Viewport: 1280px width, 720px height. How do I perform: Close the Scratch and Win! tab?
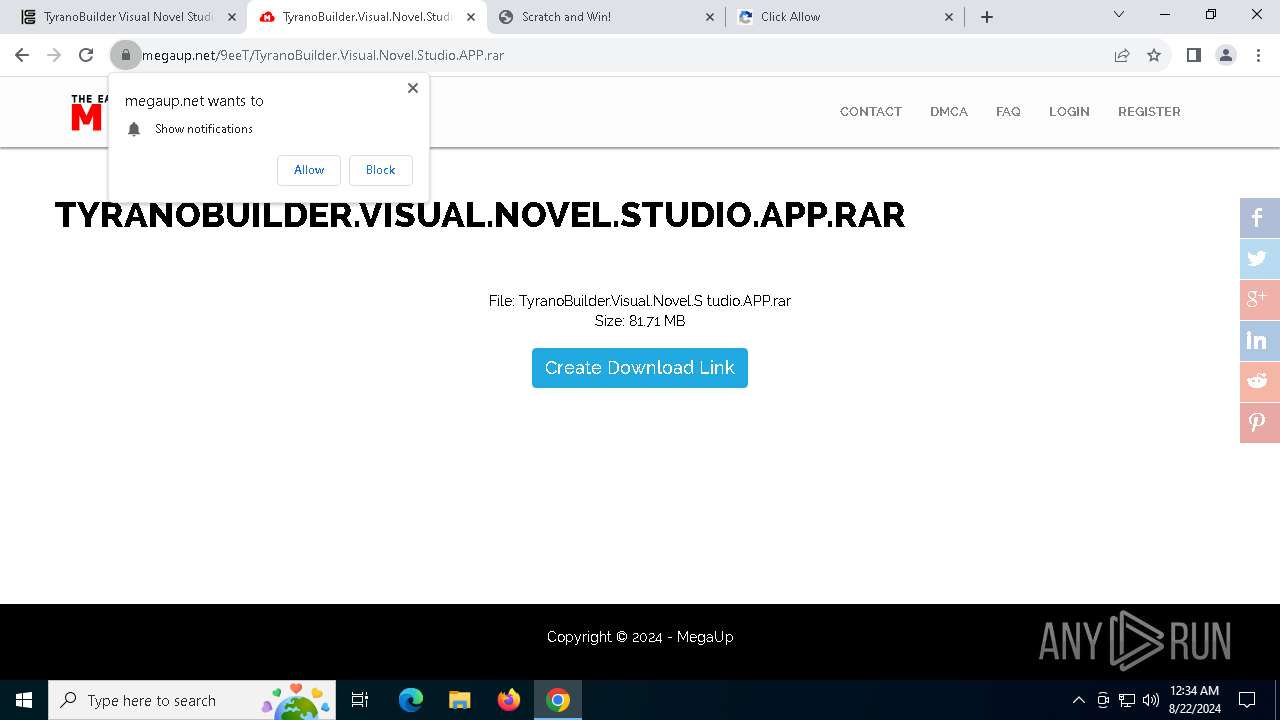pos(710,17)
